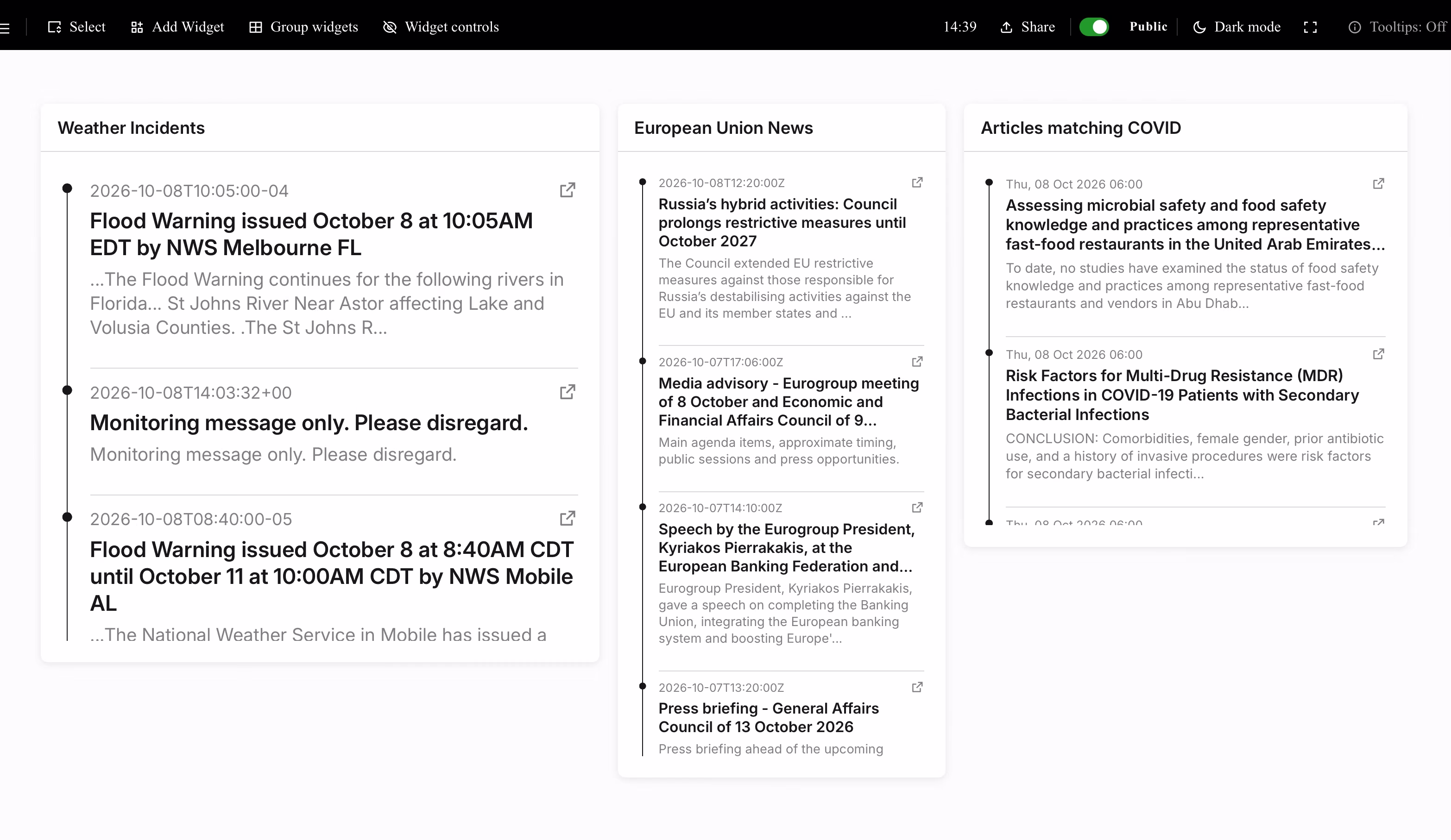Image resolution: width=1451 pixels, height=840 pixels.
Task: Click Press briefing General Affairs Council headline
Action: pos(769,717)
